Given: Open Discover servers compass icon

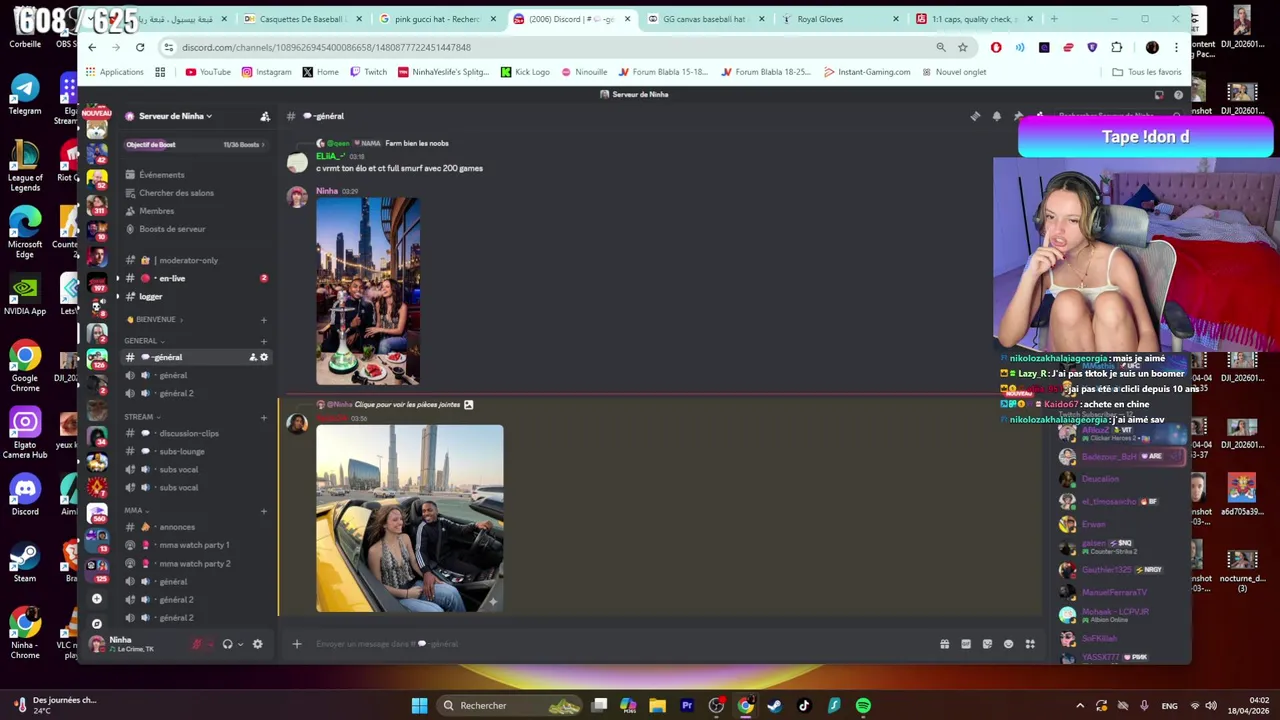Looking at the screenshot, I should coord(97,623).
